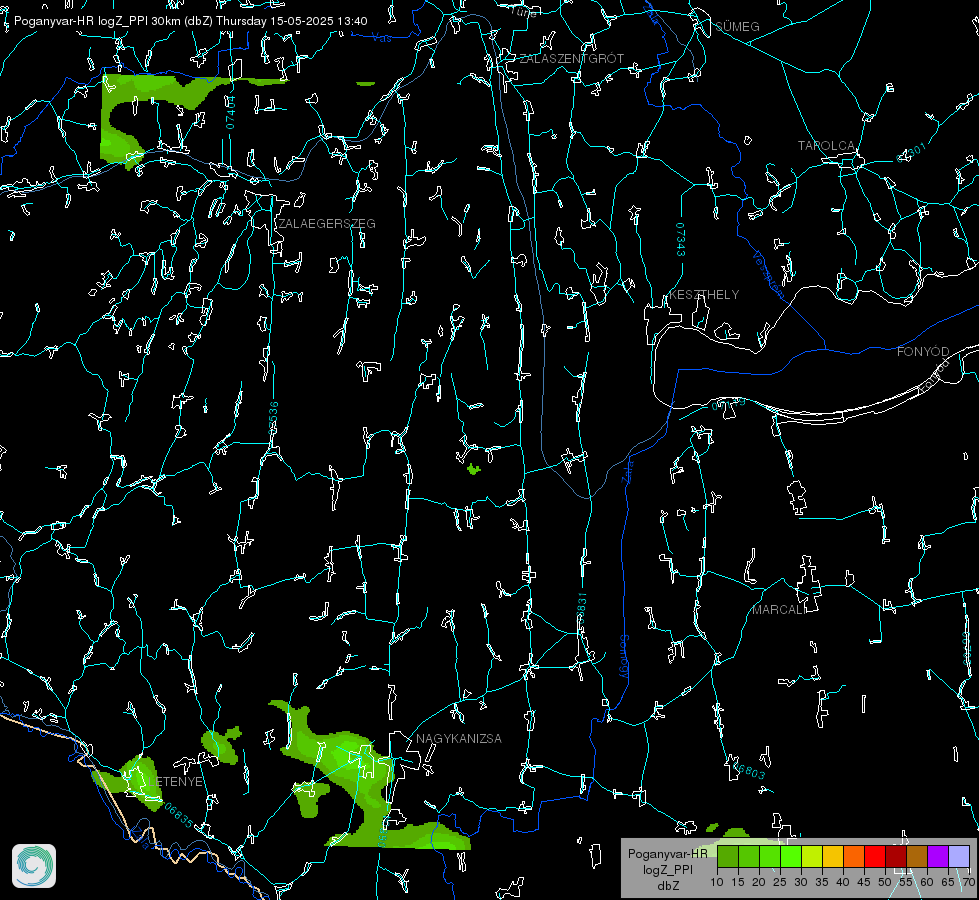The image size is (979, 900).
Task: Click the LETENYE city label
Action: point(177,782)
